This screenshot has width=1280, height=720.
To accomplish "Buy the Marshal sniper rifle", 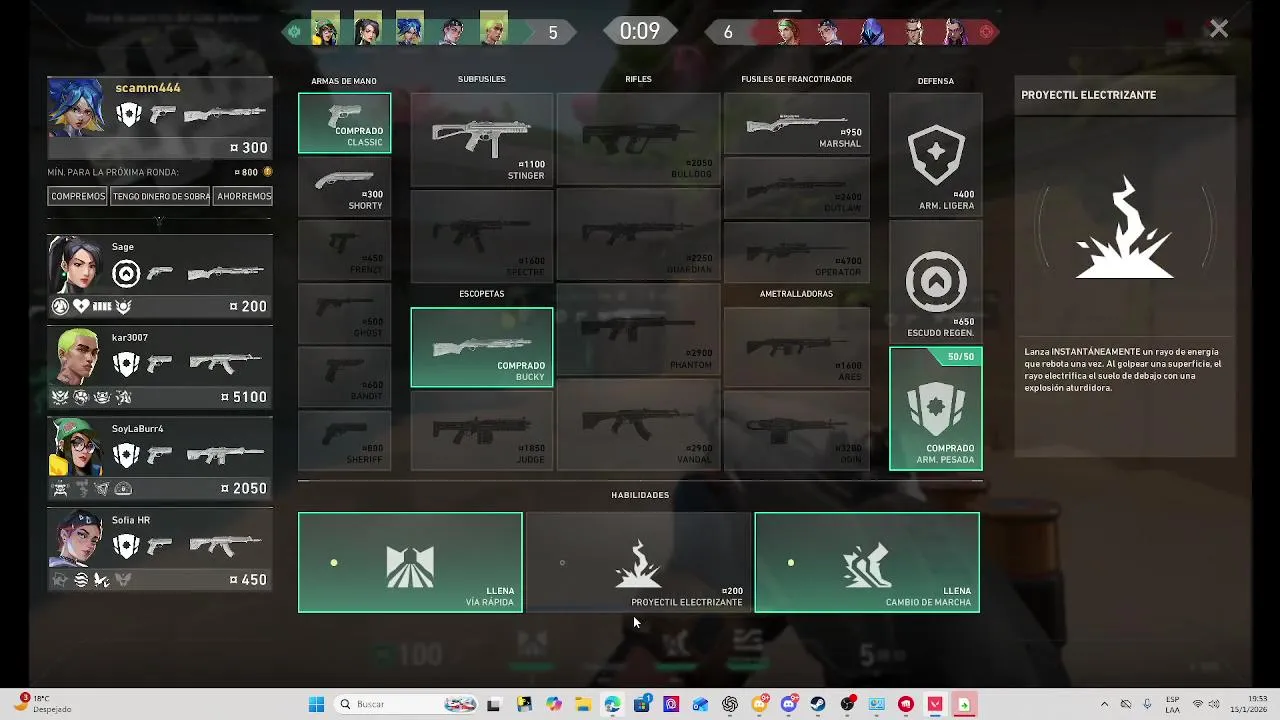I will tap(796, 123).
